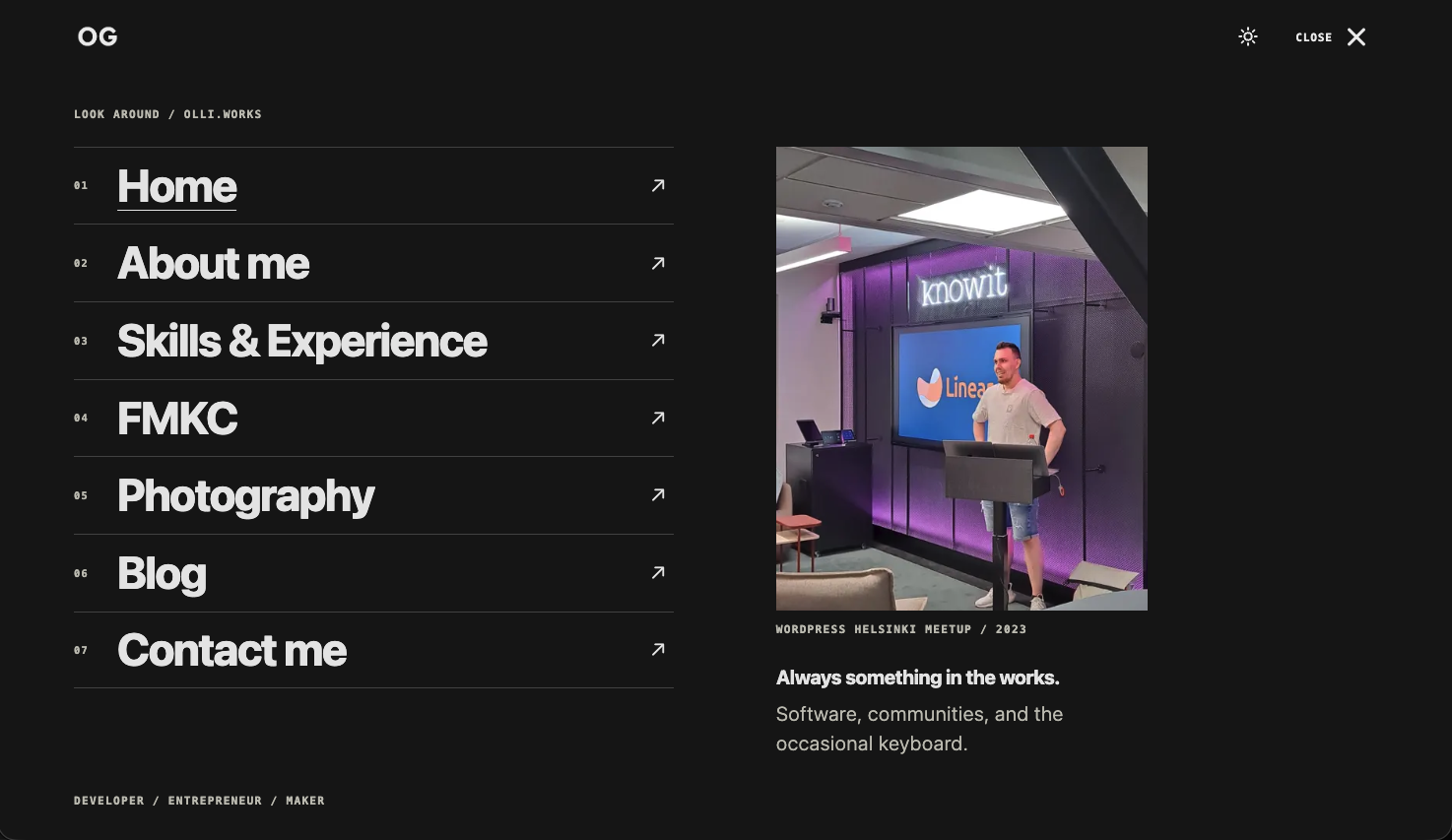Screen dimensions: 1452x840
Task: Toggle light theme with the sun icon
Action: click(x=1248, y=36)
